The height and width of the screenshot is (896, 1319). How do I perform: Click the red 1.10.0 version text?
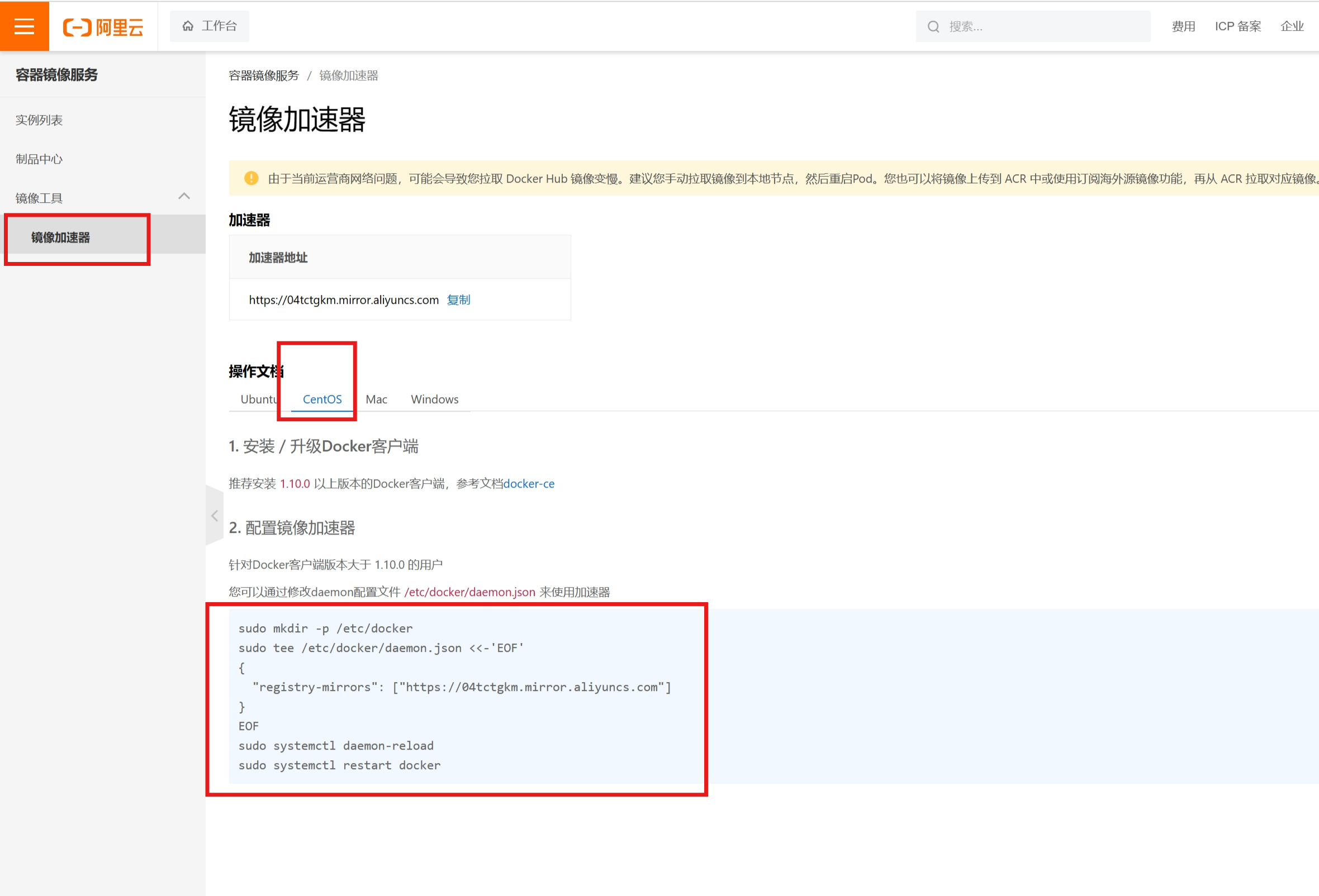pyautogui.click(x=295, y=484)
